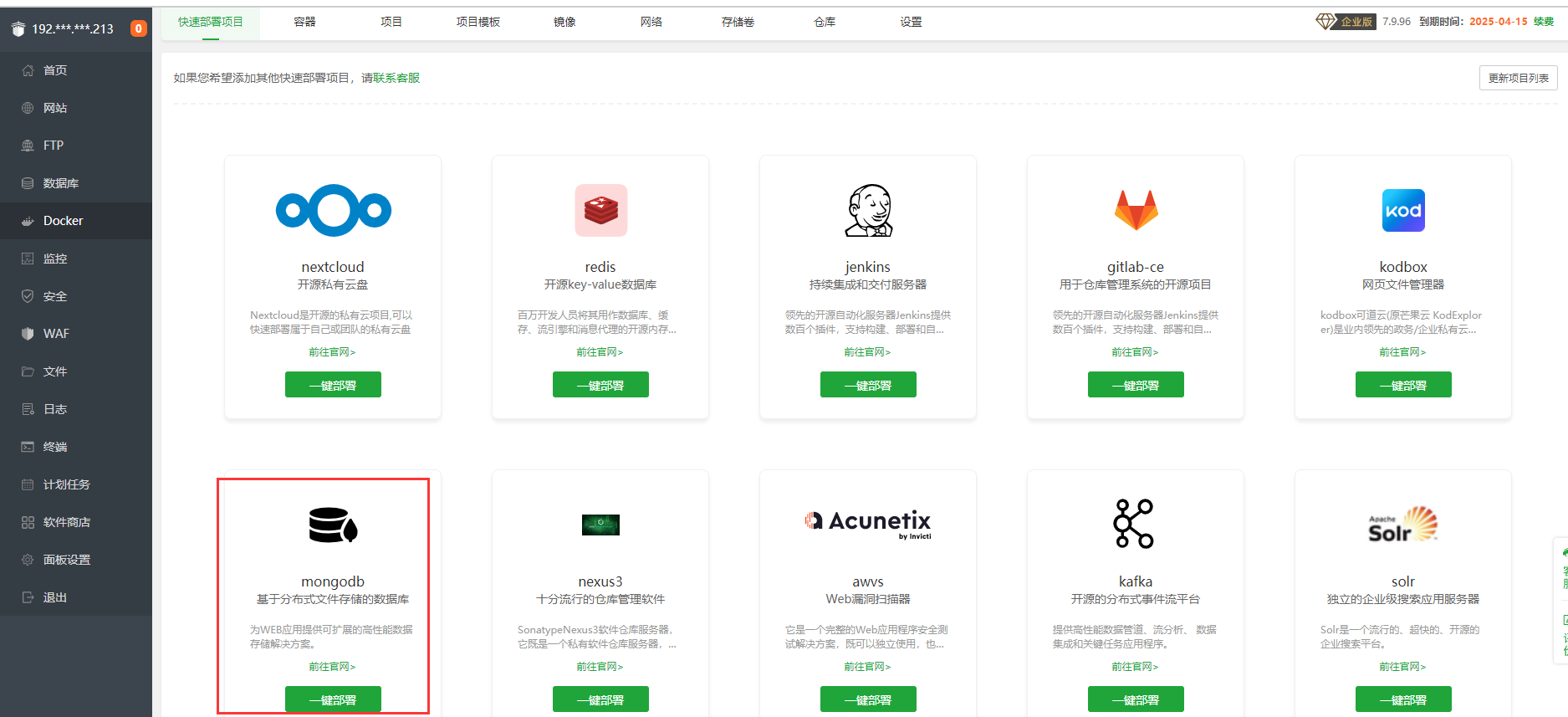The image size is (1568, 717).
Task: Click the shield icon for 安全
Action: pos(28,296)
